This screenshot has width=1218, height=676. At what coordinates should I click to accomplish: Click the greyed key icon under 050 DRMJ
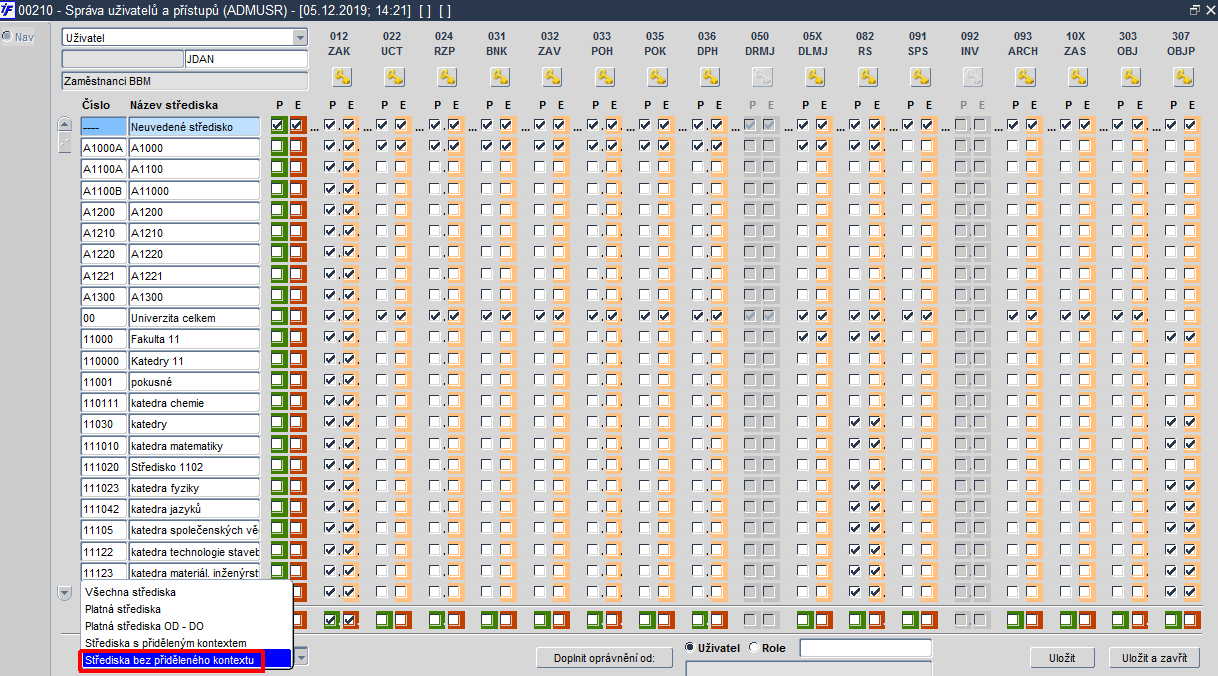point(762,76)
